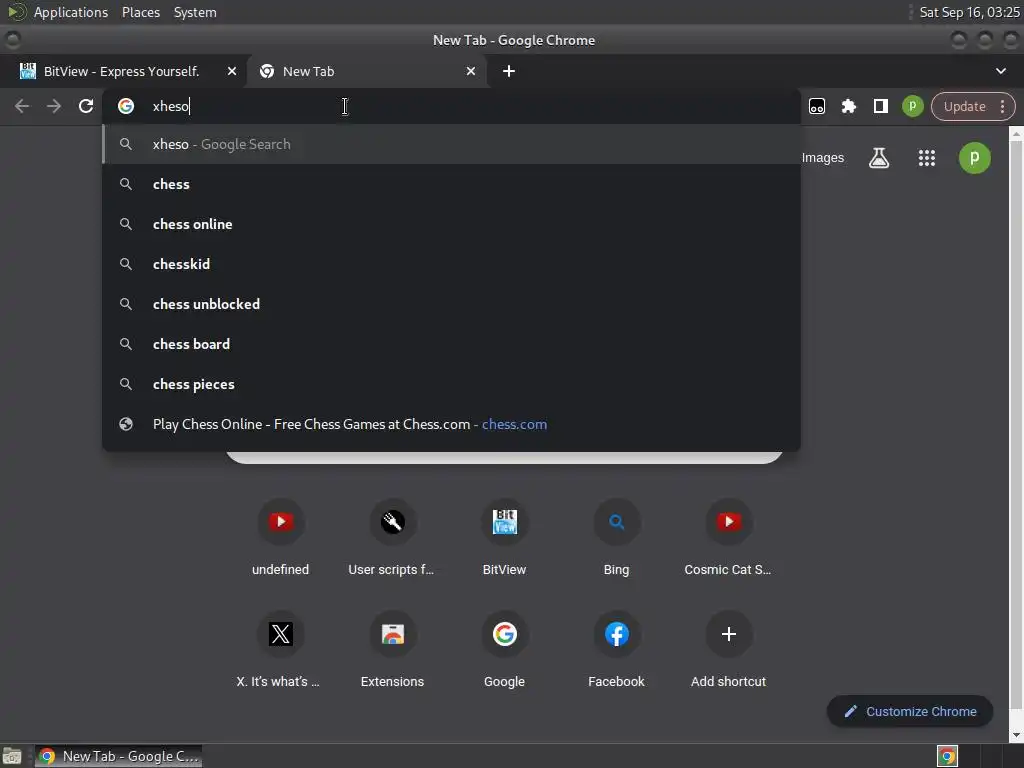Go back to the previous page
This screenshot has width=1024, height=768.
(22, 106)
